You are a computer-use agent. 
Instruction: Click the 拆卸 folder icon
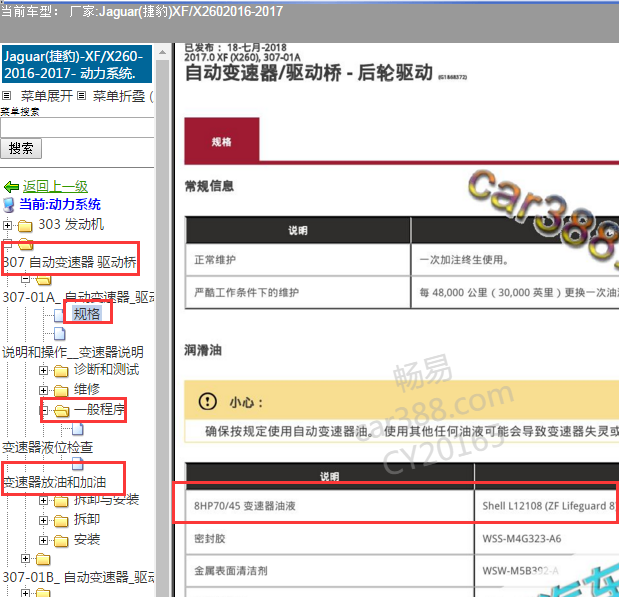click(x=61, y=521)
